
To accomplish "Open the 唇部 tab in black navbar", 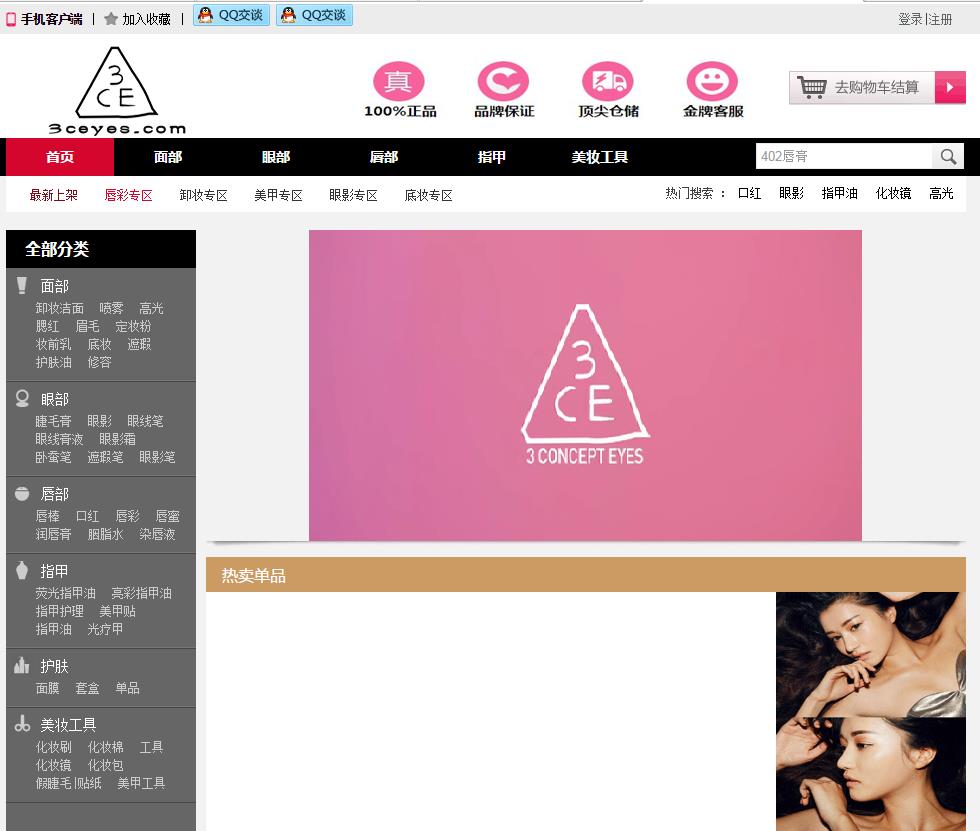I will [x=384, y=157].
